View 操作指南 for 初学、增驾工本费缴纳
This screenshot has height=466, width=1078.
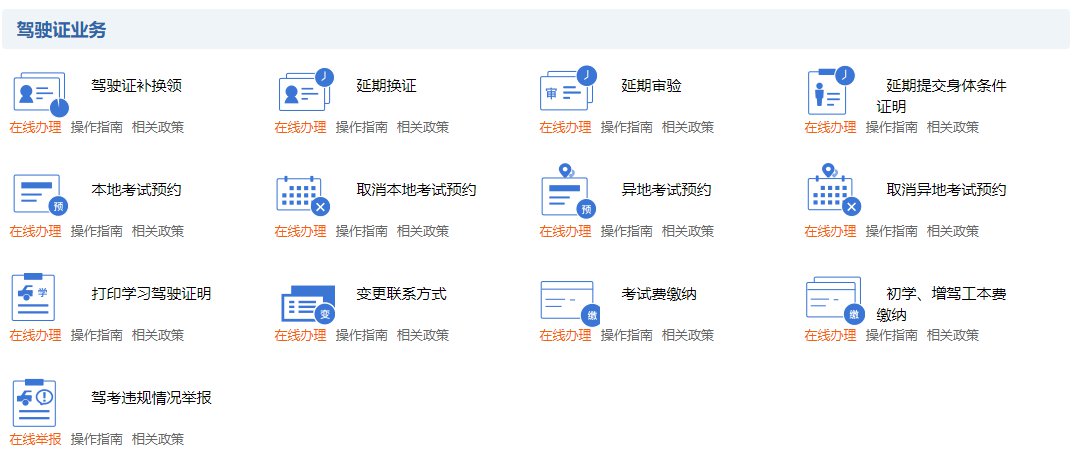(x=891, y=335)
